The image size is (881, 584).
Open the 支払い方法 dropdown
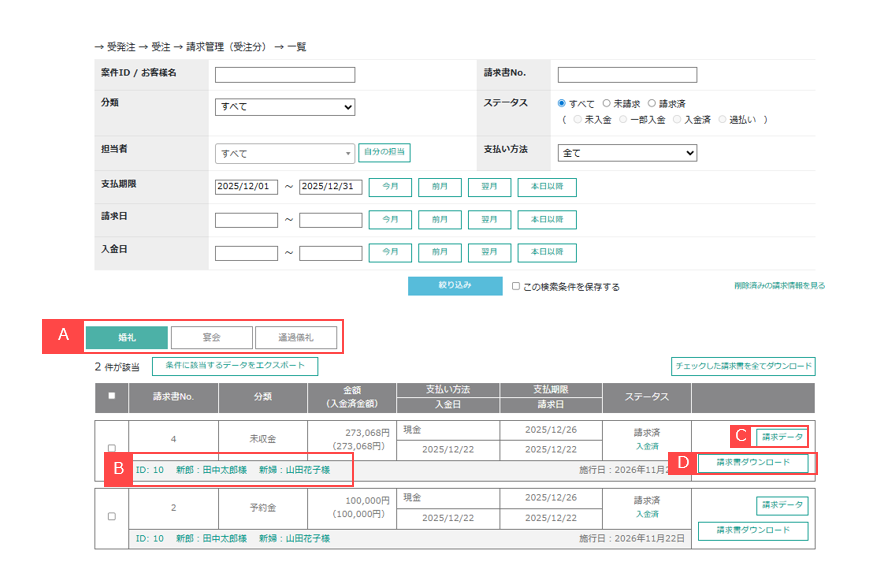coord(627,153)
